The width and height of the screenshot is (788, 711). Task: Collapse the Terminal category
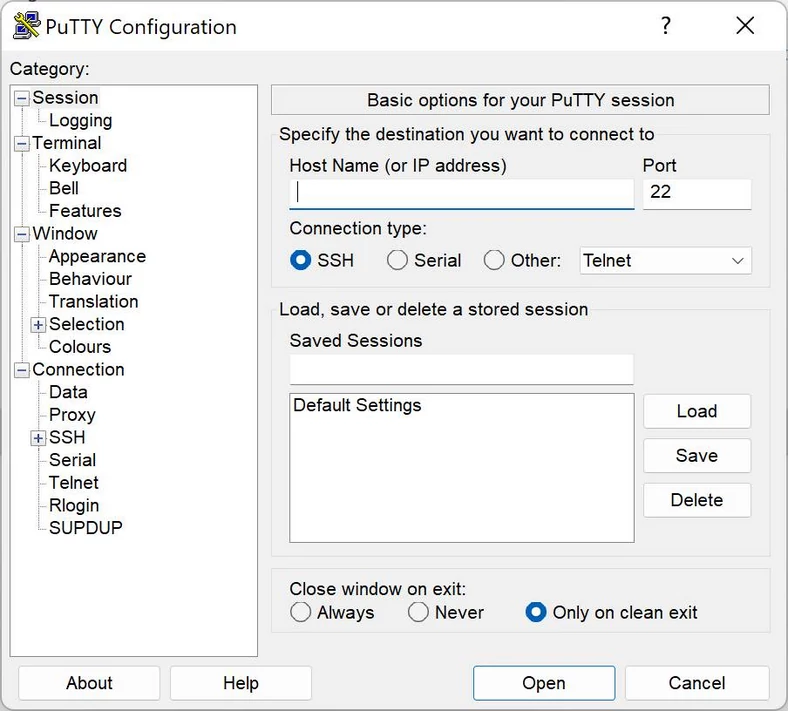[x=22, y=144]
